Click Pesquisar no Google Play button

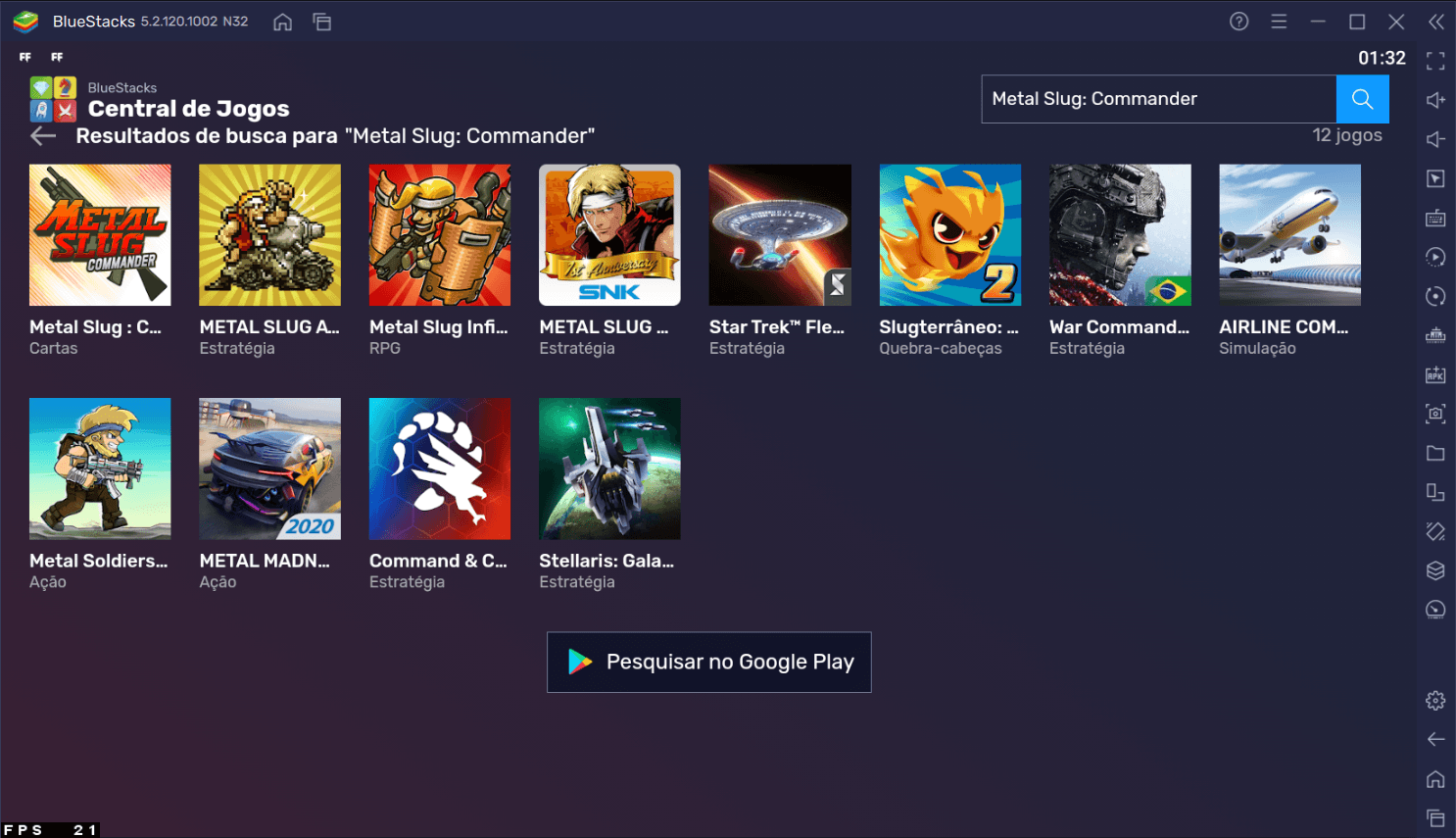click(x=709, y=662)
